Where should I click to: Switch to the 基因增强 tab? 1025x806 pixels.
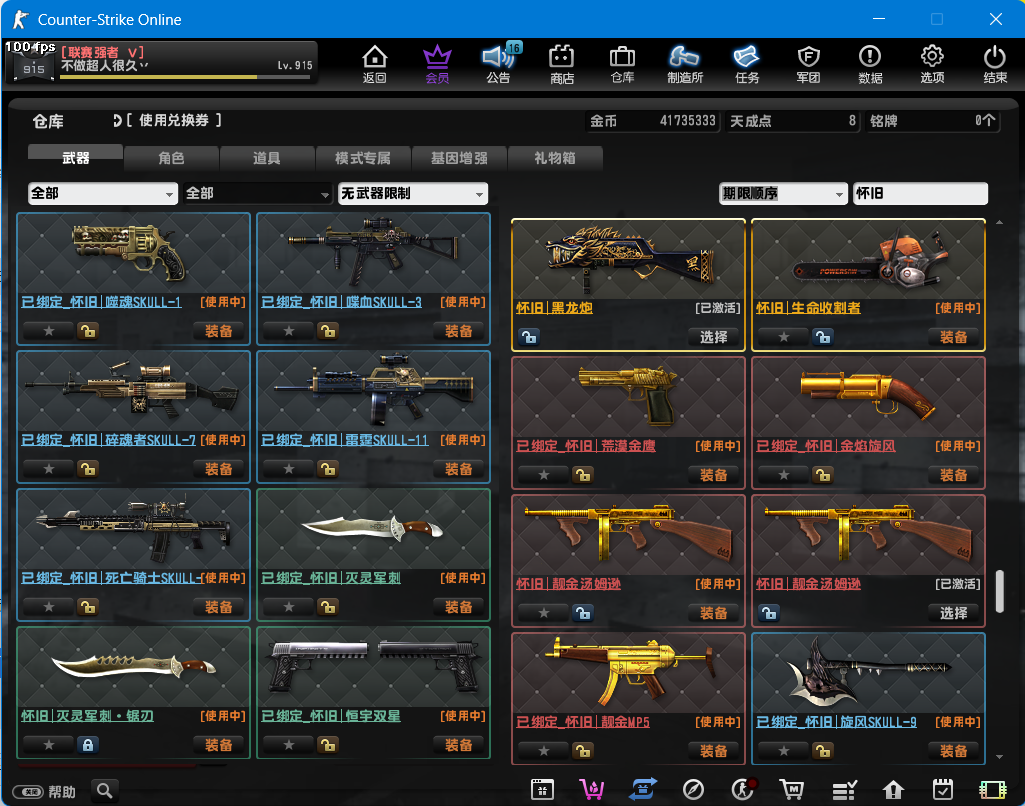coord(459,158)
